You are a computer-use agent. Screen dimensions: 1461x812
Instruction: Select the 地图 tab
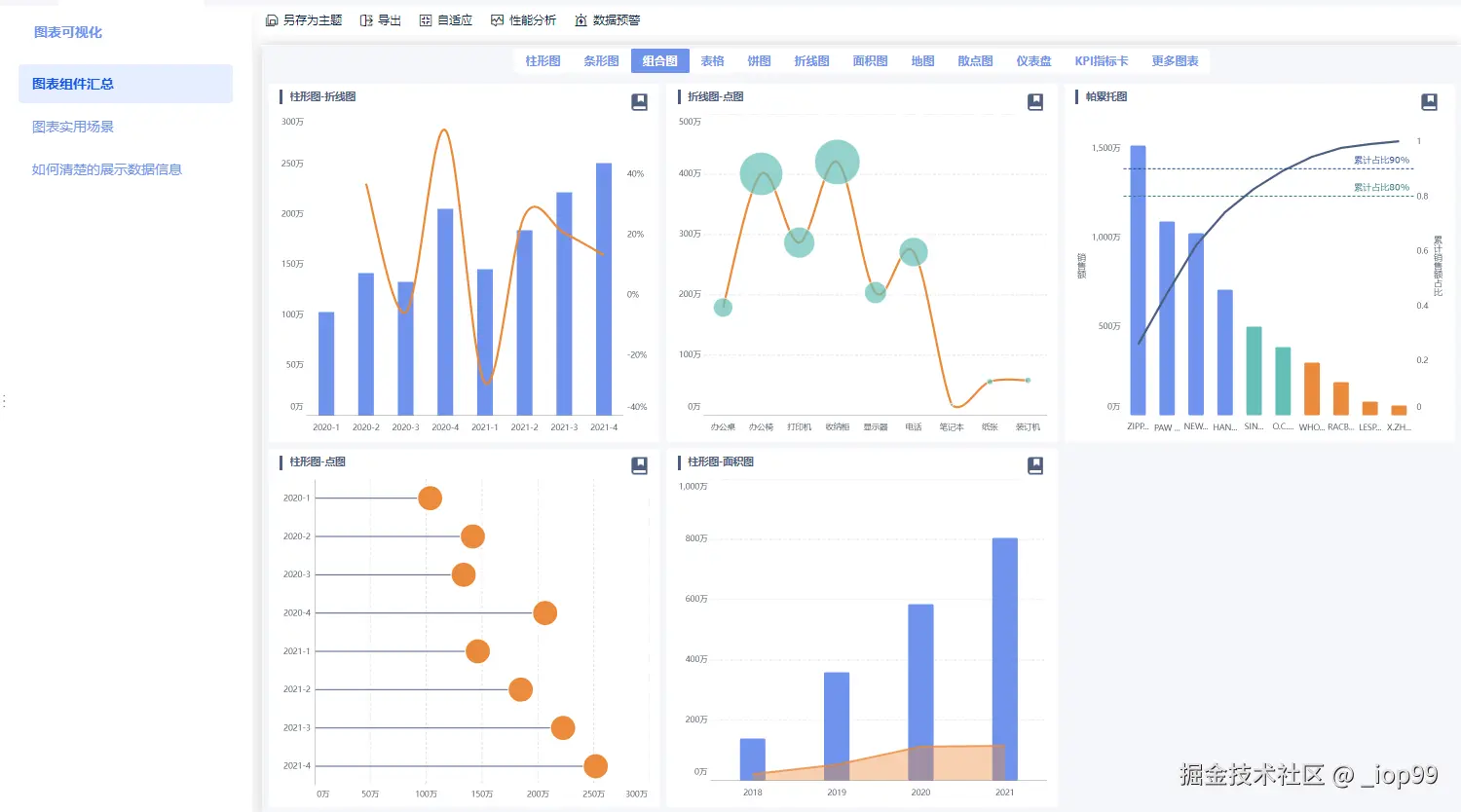coord(923,60)
